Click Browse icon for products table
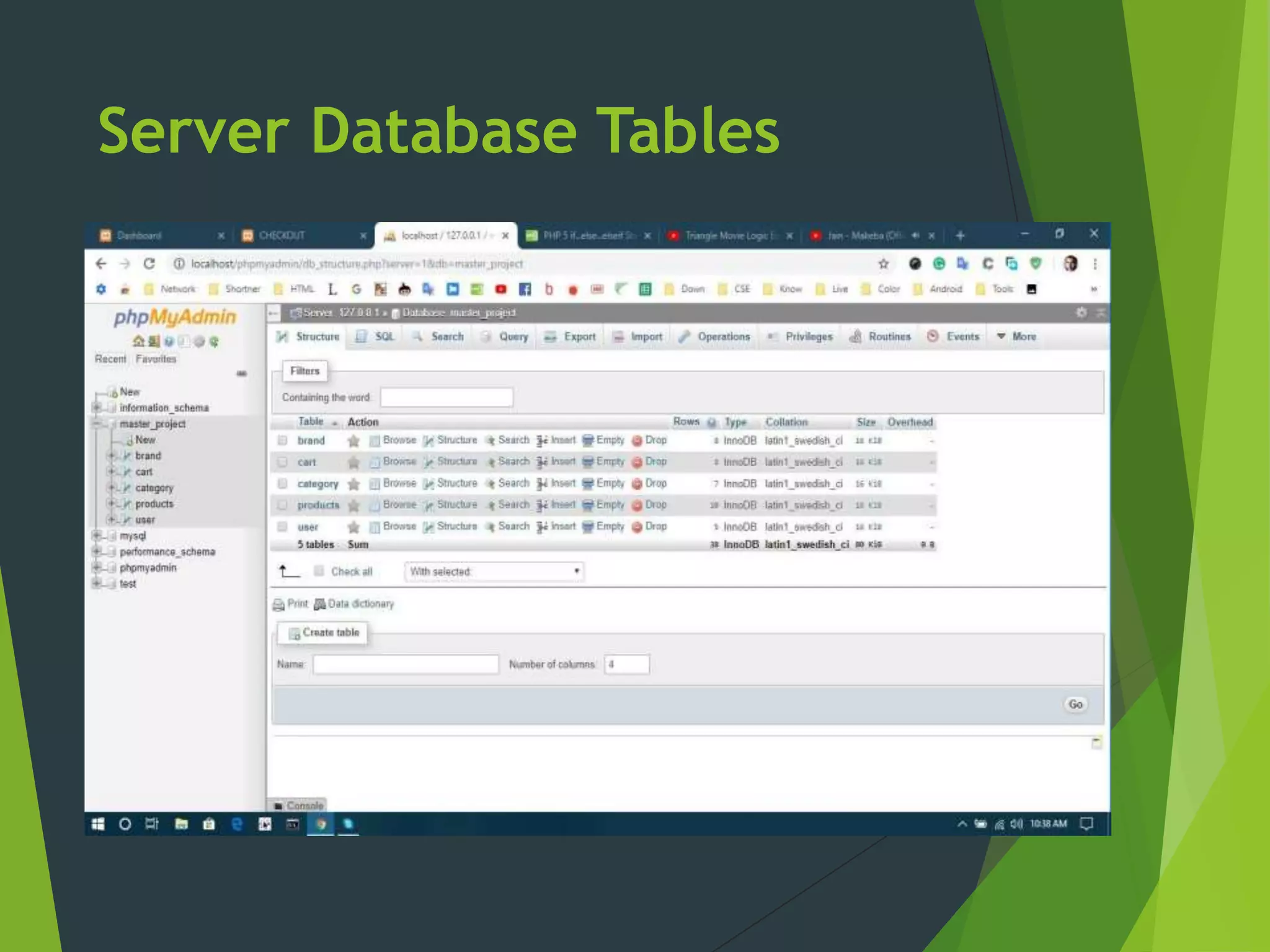 click(x=374, y=506)
